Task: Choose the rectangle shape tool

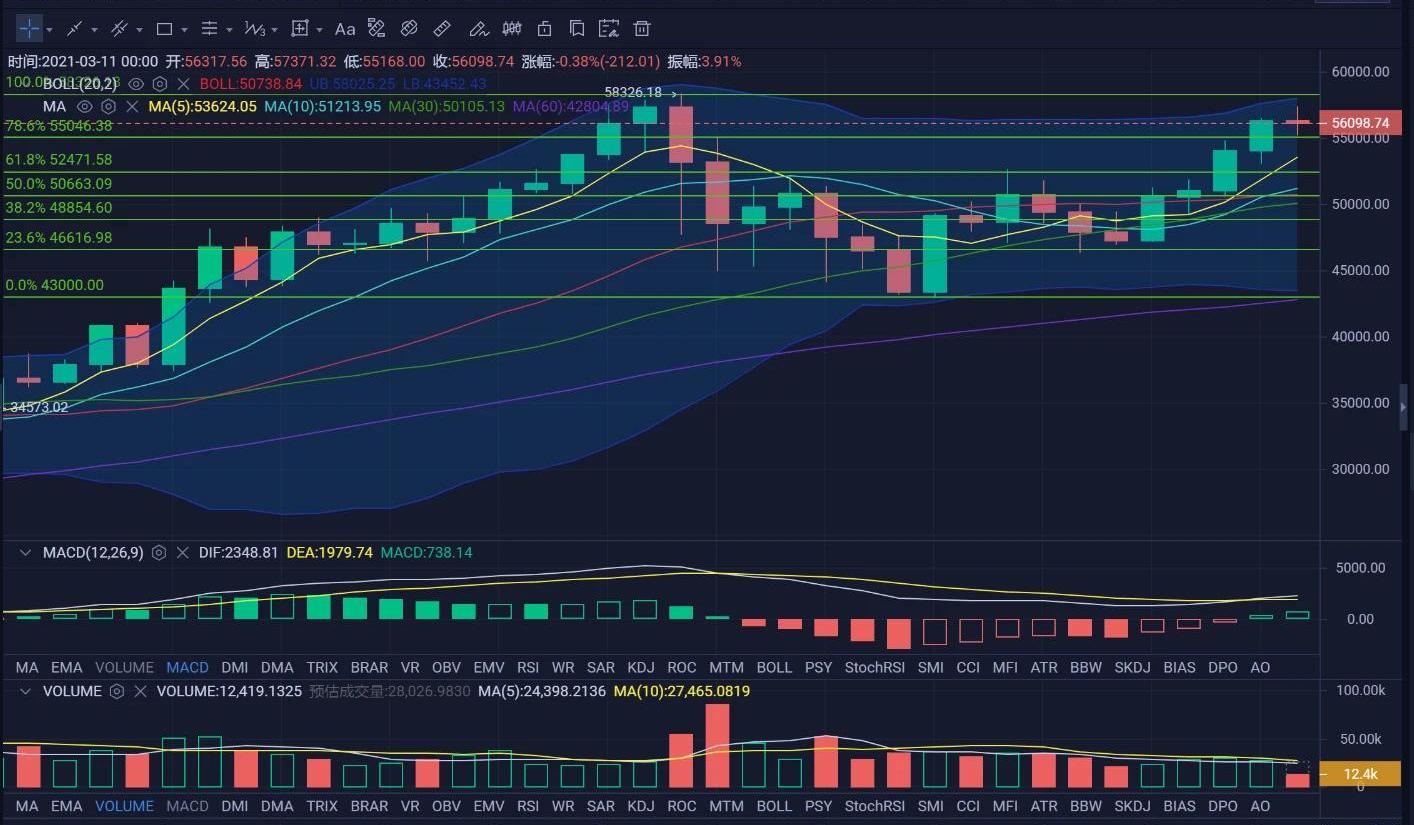Action: [165, 29]
